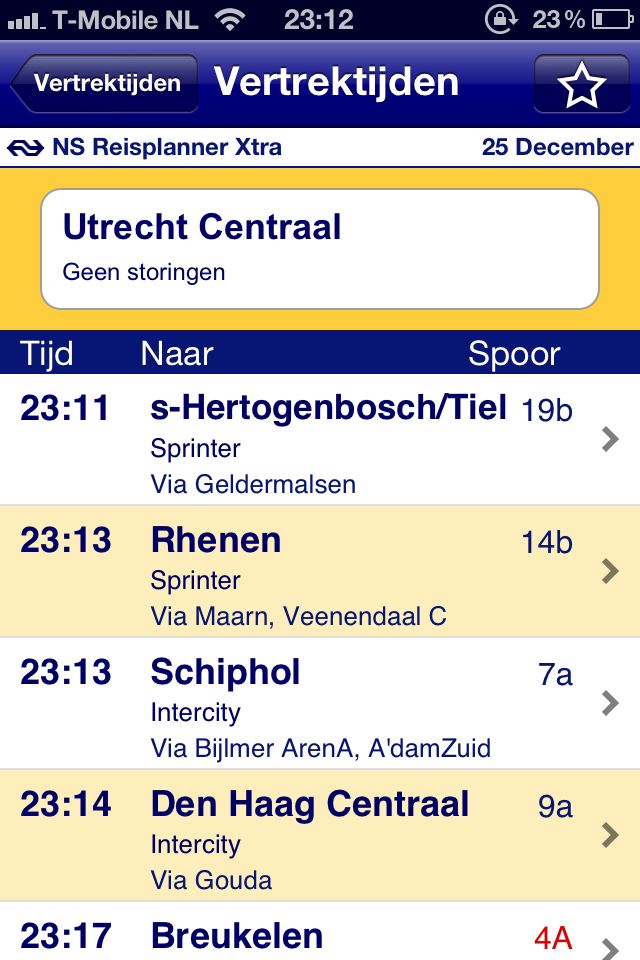Go back using the Vertrektijden back button
Viewport: 640px width, 960px height.
(104, 84)
